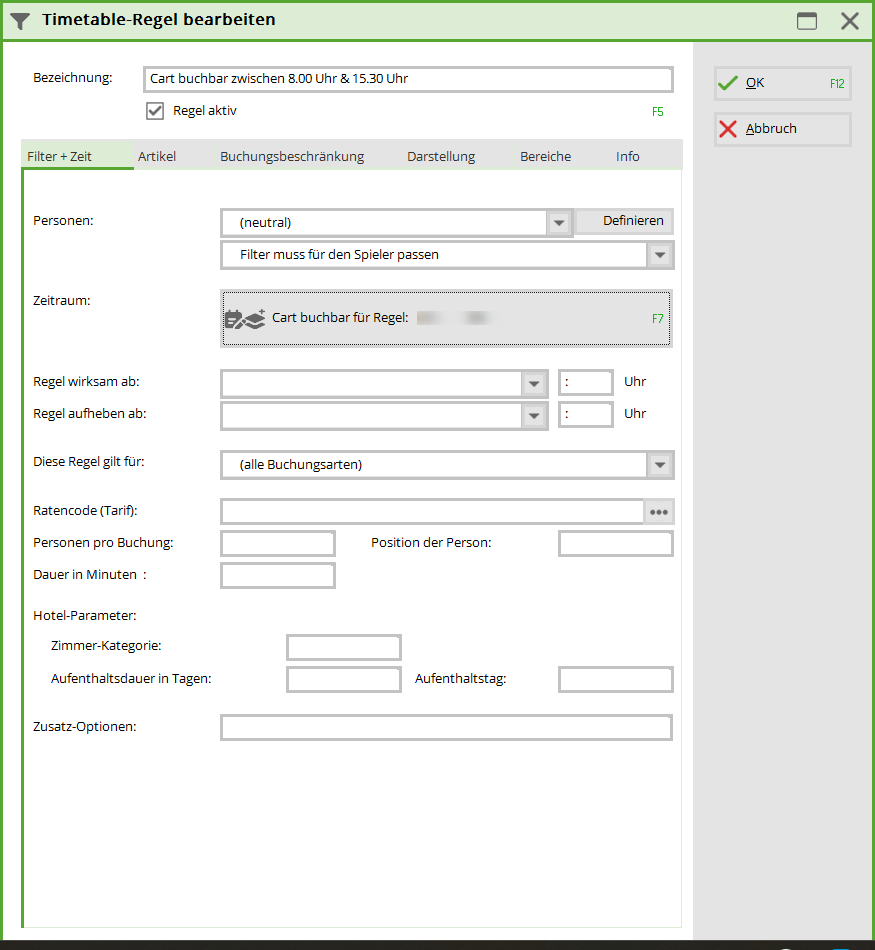Click the Cart buchbar für Regel button
Viewport: 875px width, 950px height.
click(447, 319)
